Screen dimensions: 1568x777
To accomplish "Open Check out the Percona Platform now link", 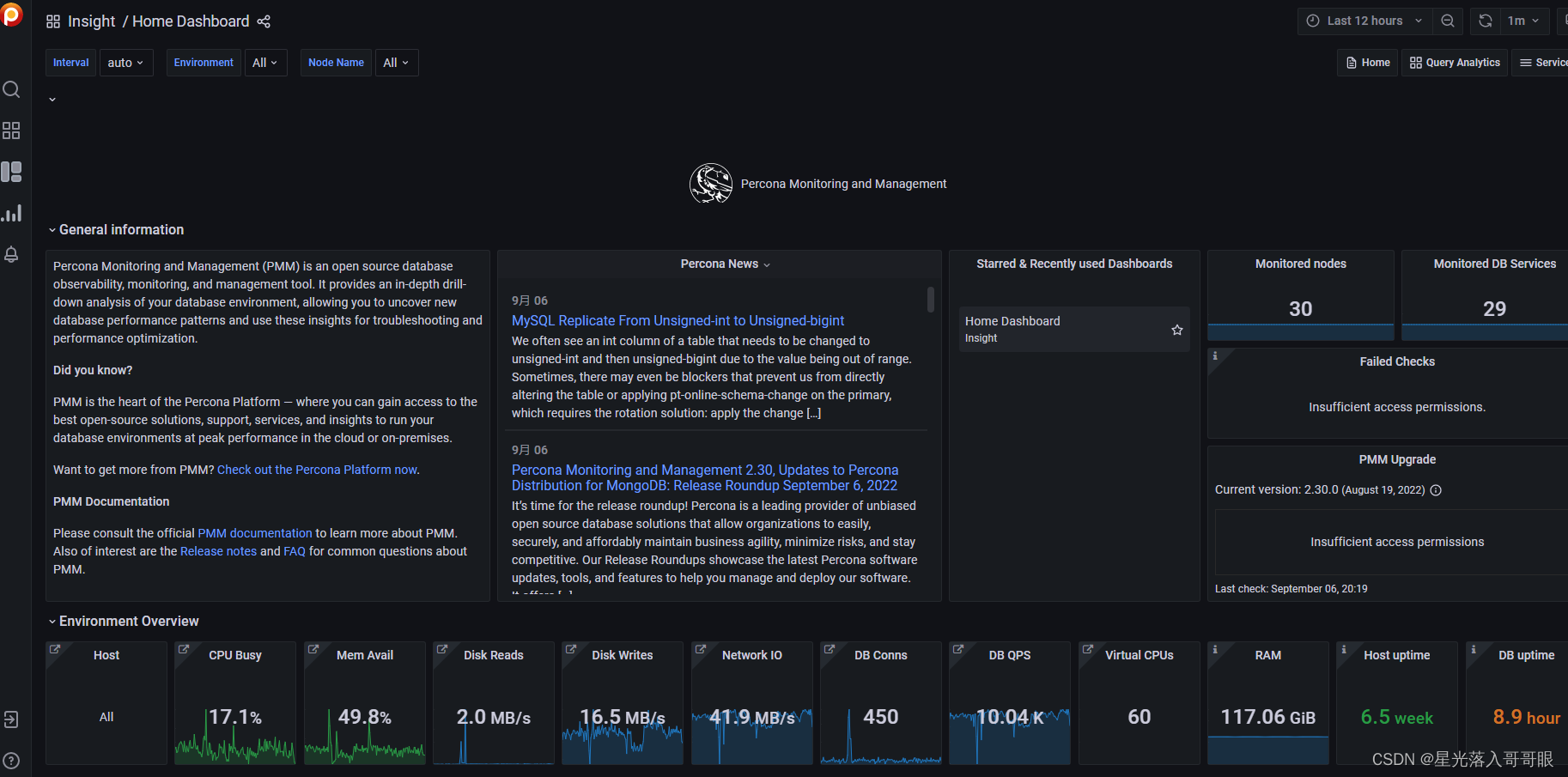I will pyautogui.click(x=317, y=470).
